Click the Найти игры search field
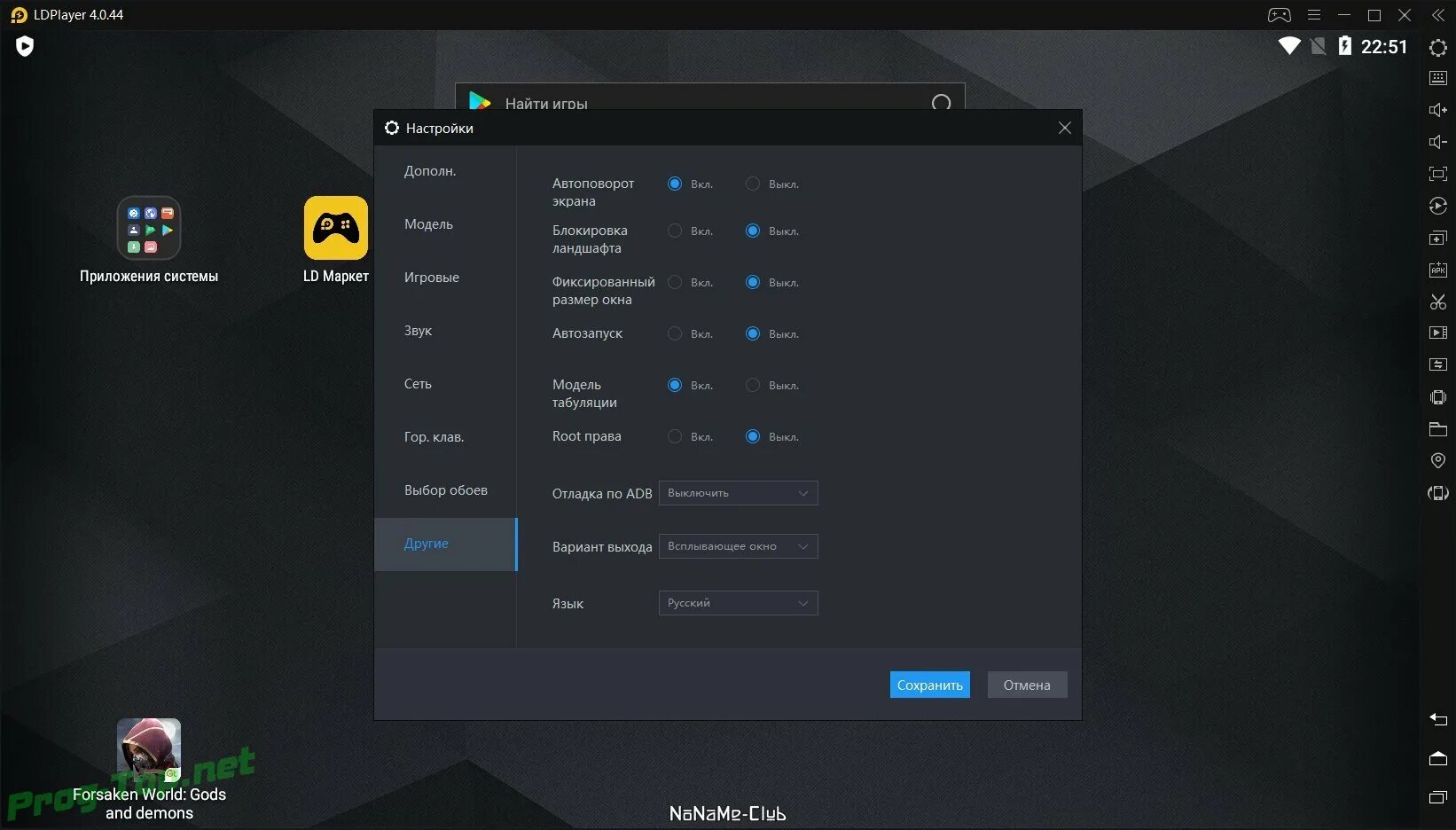This screenshot has width=1456, height=830. click(709, 98)
